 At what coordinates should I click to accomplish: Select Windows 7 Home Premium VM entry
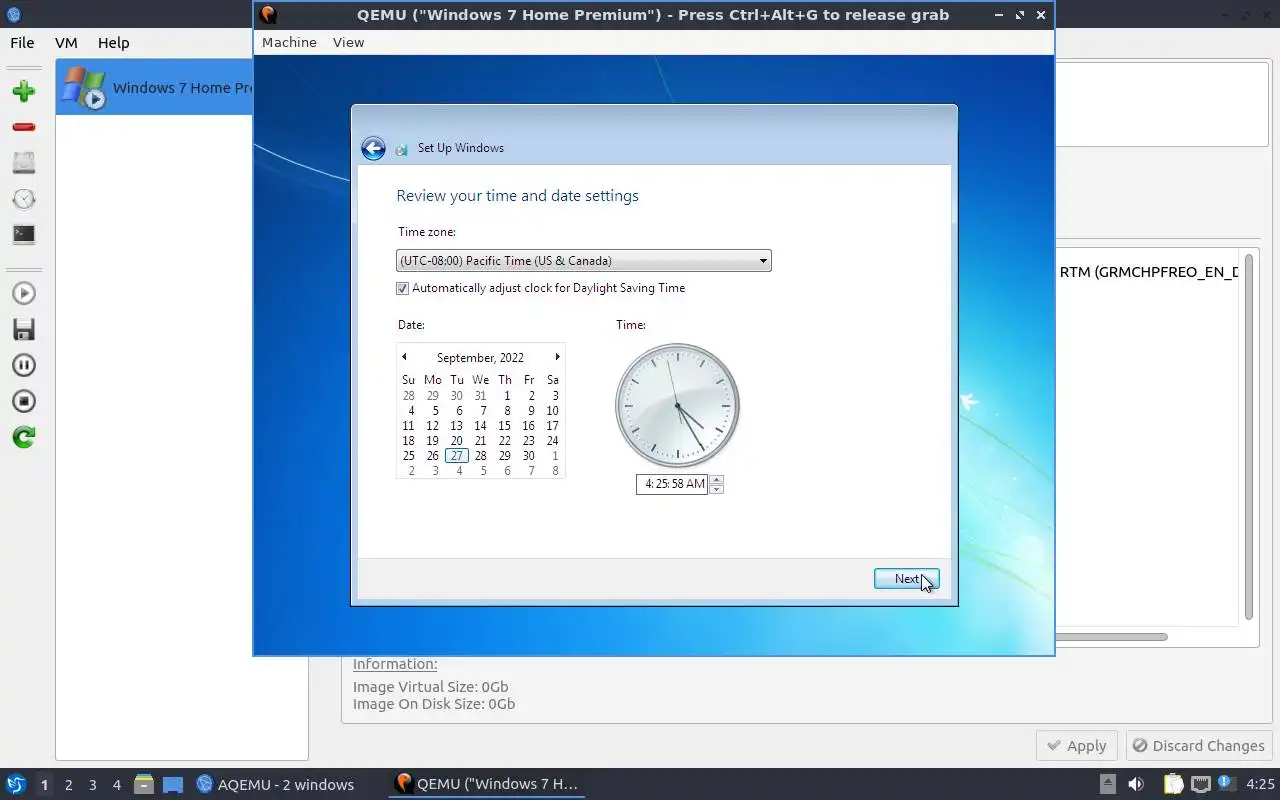[x=155, y=87]
